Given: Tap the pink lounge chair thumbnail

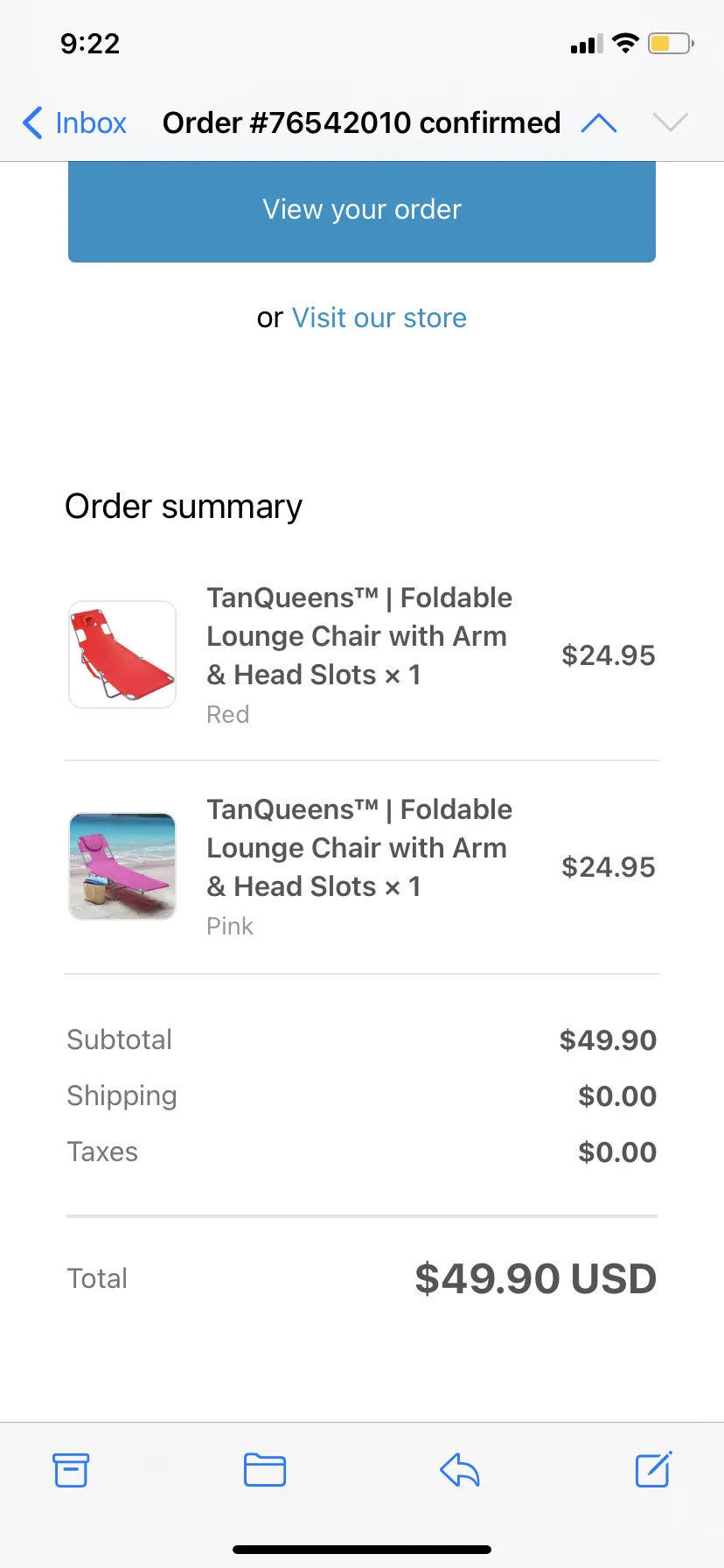Looking at the screenshot, I should coord(122,866).
